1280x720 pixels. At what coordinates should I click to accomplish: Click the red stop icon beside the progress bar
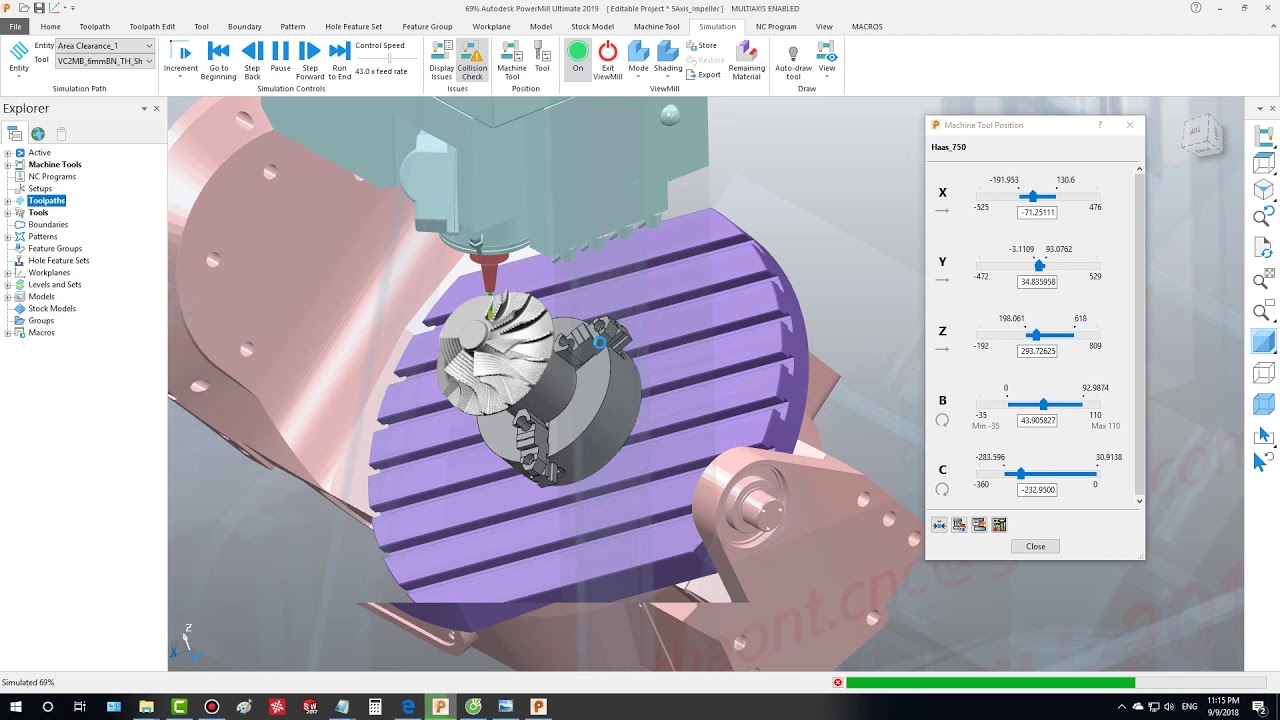[x=838, y=683]
